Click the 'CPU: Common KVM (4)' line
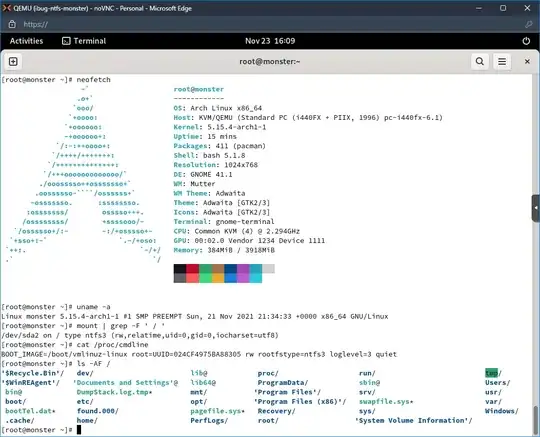The image size is (540, 437). (x=237, y=231)
